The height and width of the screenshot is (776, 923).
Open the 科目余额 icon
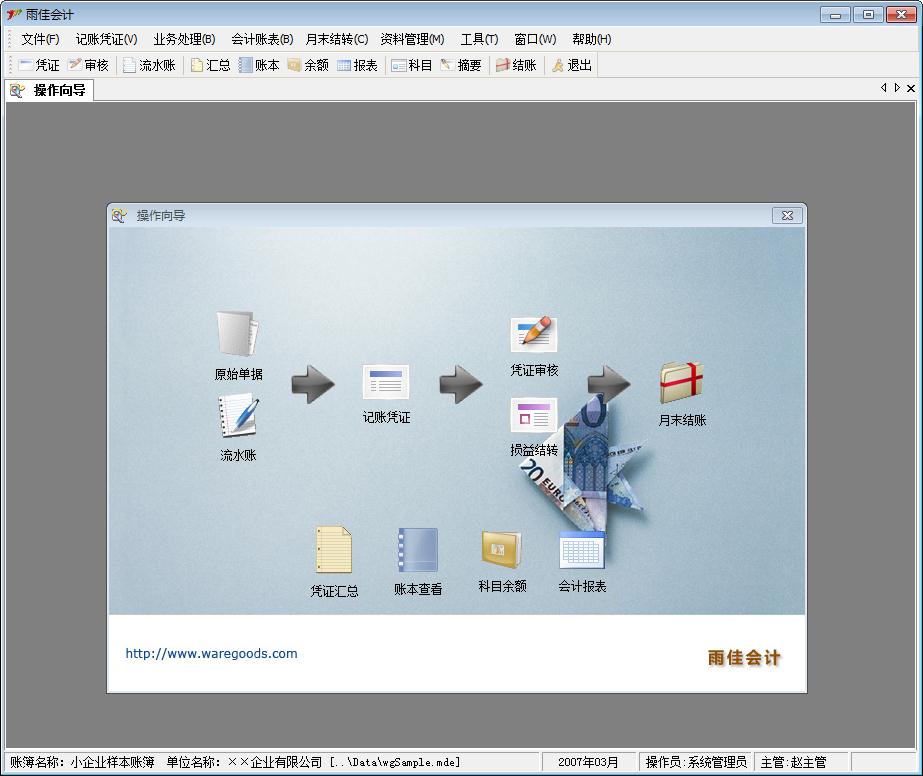(502, 549)
